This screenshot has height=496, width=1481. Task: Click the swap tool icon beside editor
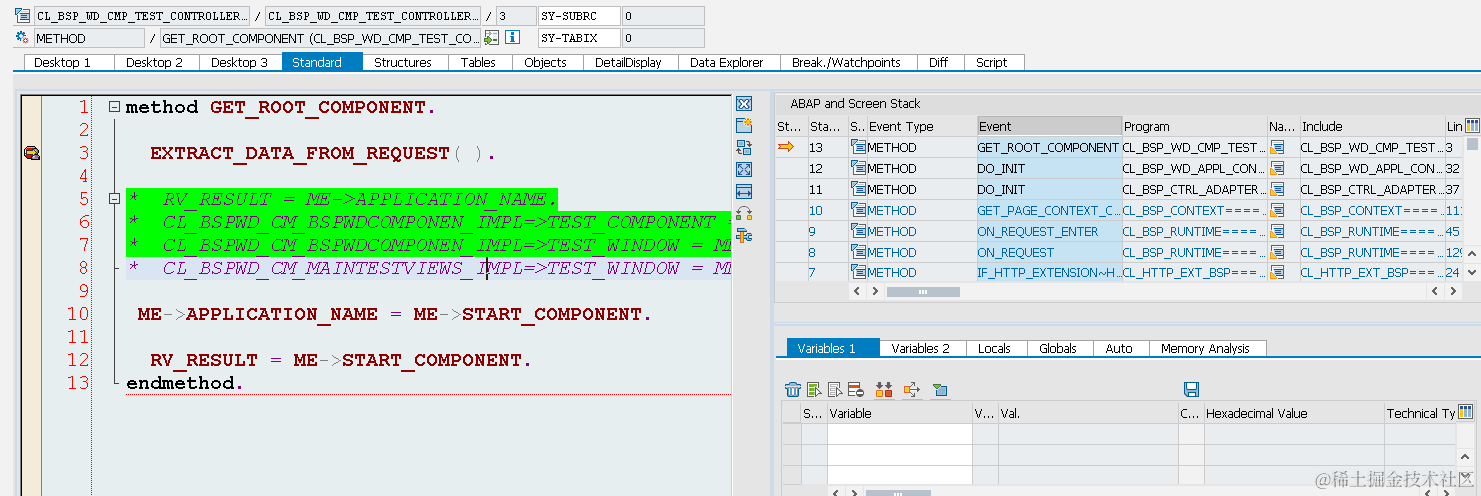(743, 147)
